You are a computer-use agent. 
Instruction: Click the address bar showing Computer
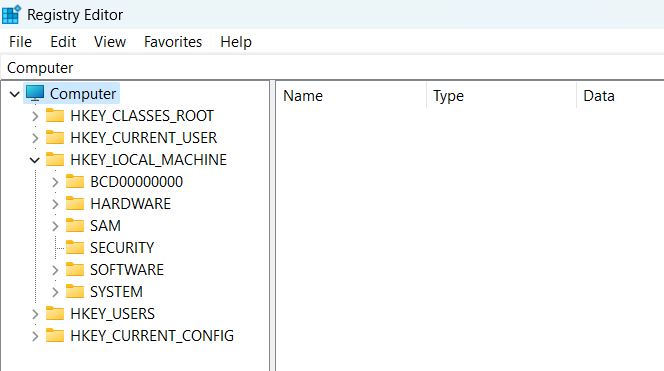pos(332,68)
